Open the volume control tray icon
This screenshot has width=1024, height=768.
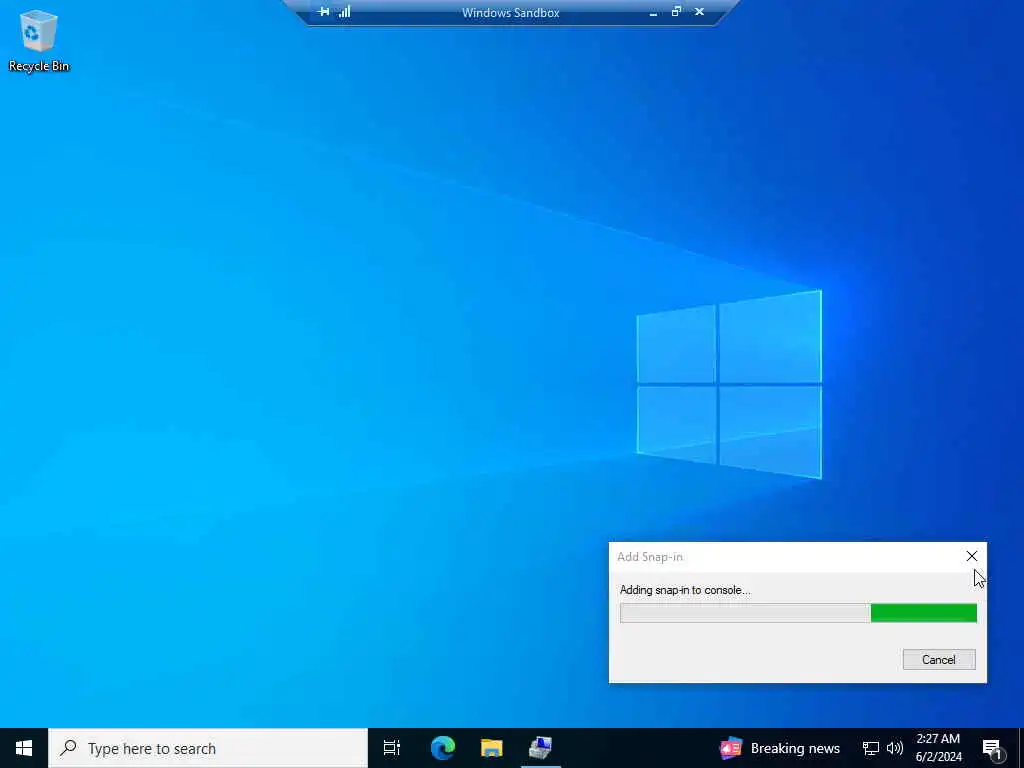(895, 748)
